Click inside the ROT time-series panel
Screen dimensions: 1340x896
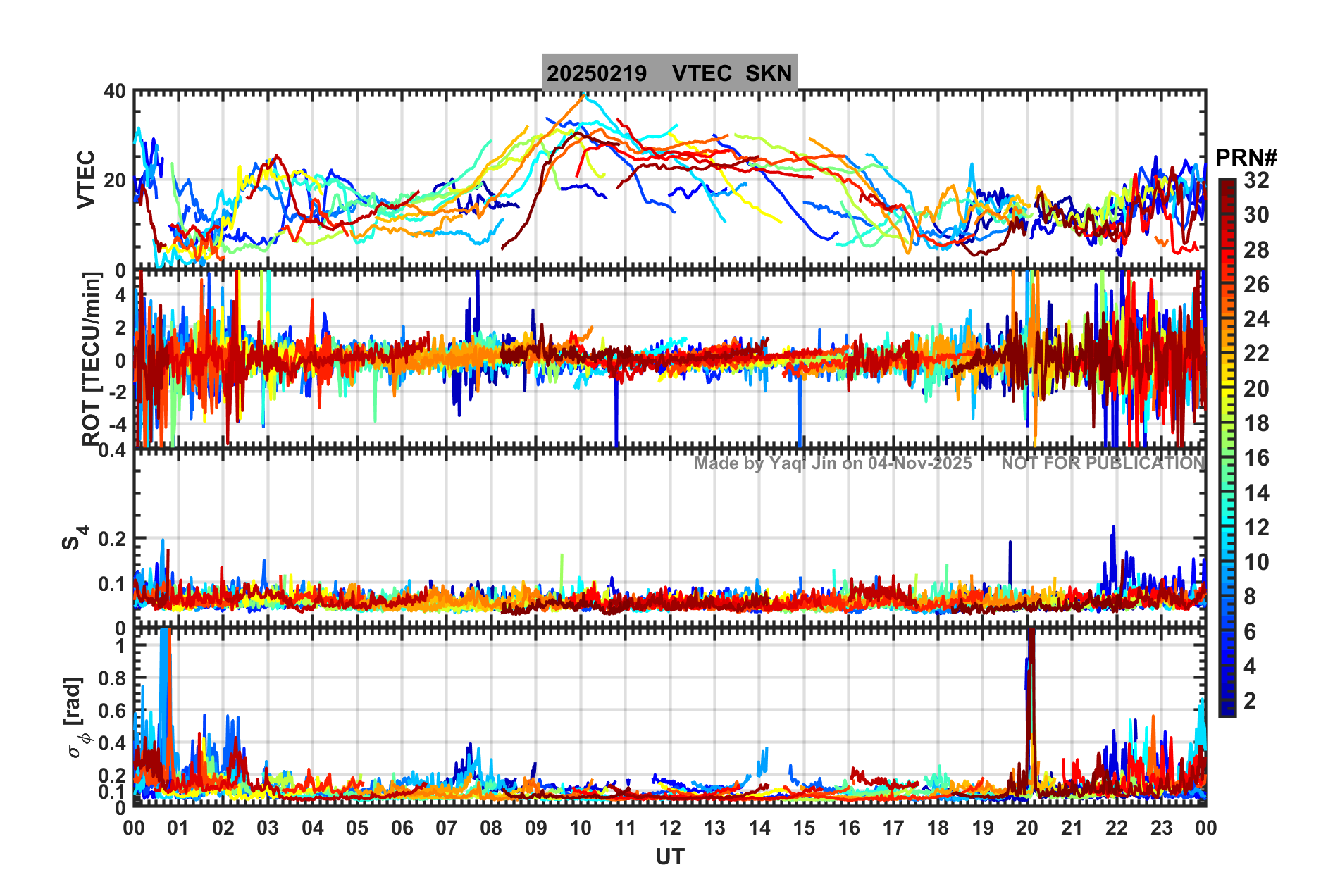(669, 359)
